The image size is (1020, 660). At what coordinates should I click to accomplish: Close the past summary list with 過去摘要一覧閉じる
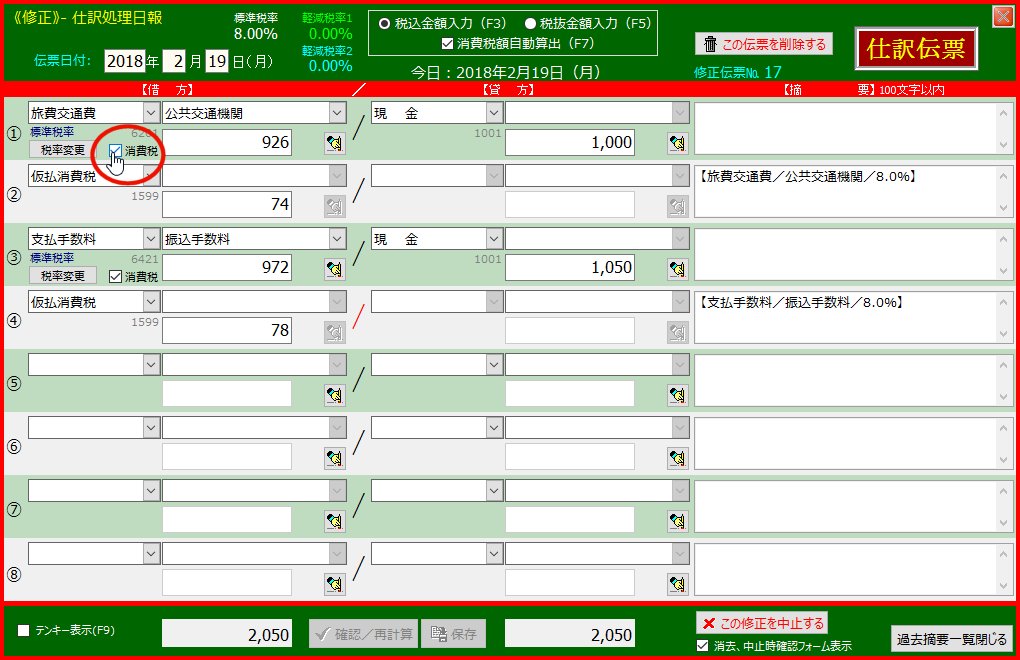pyautogui.click(x=951, y=638)
